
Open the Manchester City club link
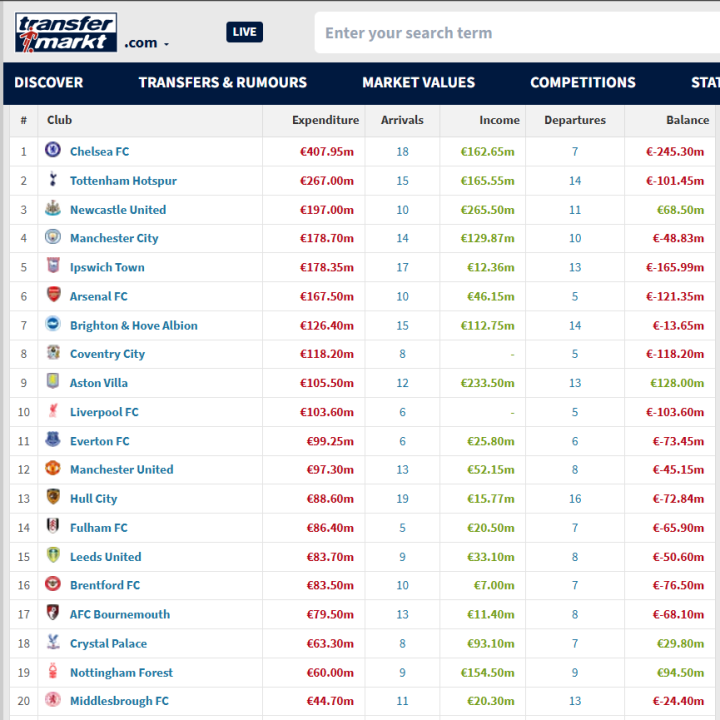[114, 238]
